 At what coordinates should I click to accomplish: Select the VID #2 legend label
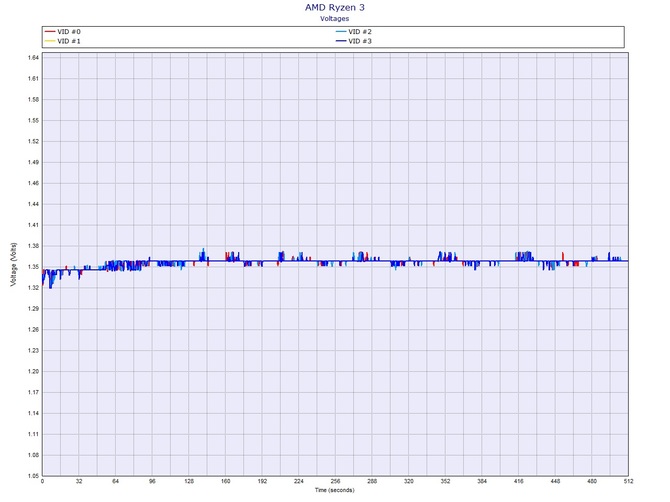pyautogui.click(x=361, y=32)
